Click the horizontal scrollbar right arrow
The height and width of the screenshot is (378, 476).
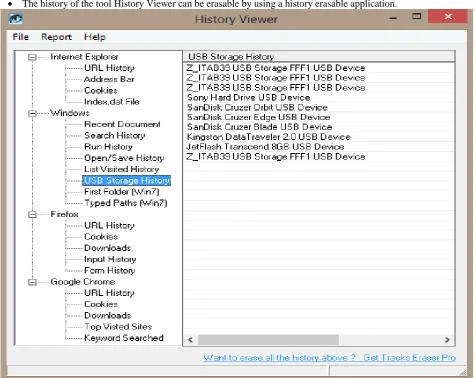[447, 340]
